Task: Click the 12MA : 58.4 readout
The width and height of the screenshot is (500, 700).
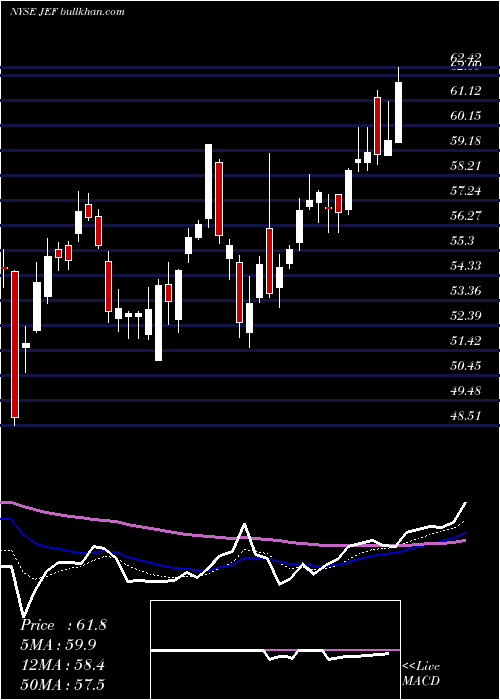Action: click(62, 665)
